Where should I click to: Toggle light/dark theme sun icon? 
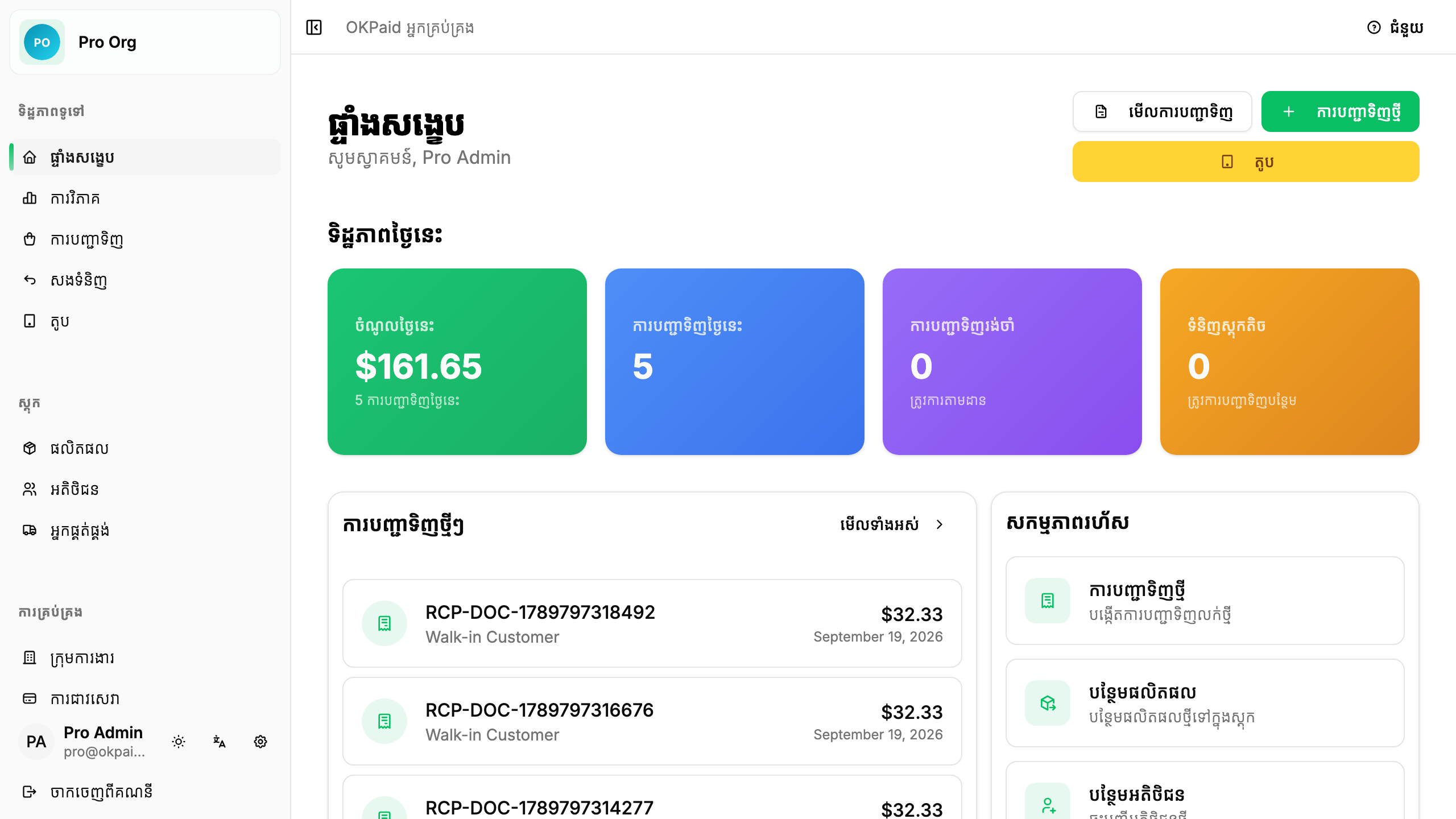(x=179, y=742)
